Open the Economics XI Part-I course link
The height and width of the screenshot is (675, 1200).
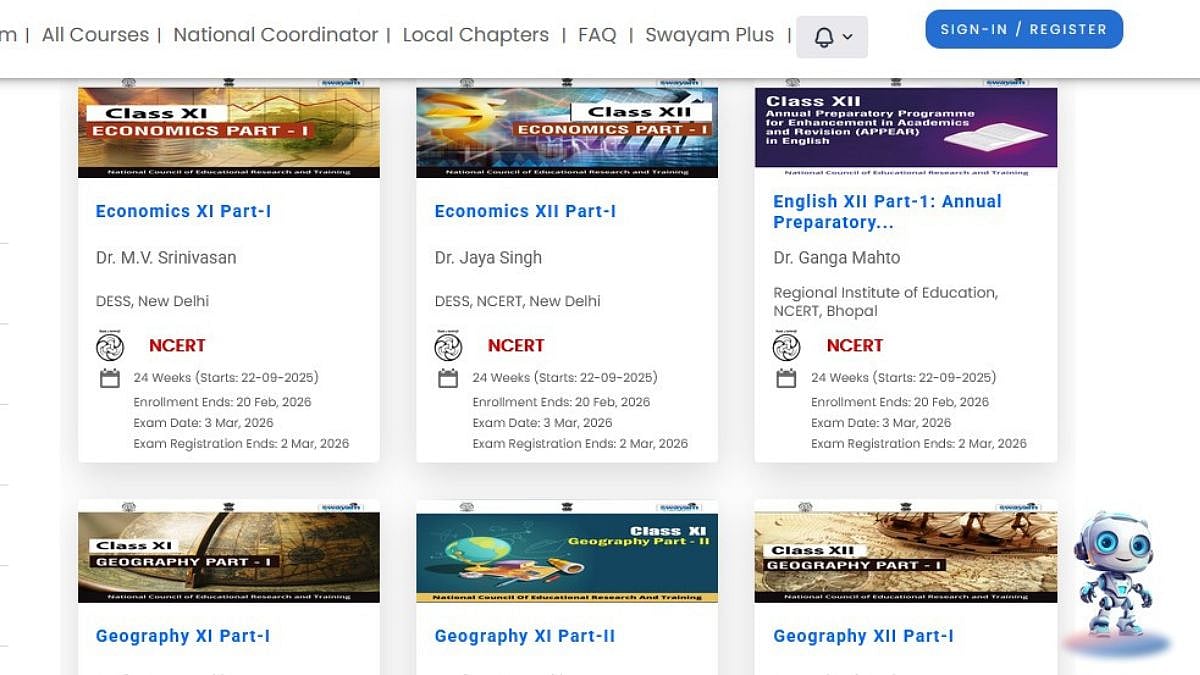[183, 211]
